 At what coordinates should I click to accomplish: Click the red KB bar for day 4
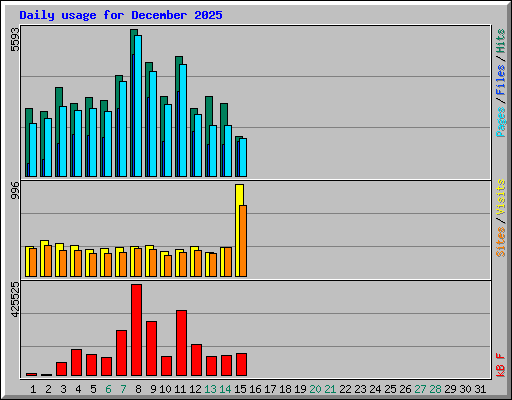pos(76,363)
